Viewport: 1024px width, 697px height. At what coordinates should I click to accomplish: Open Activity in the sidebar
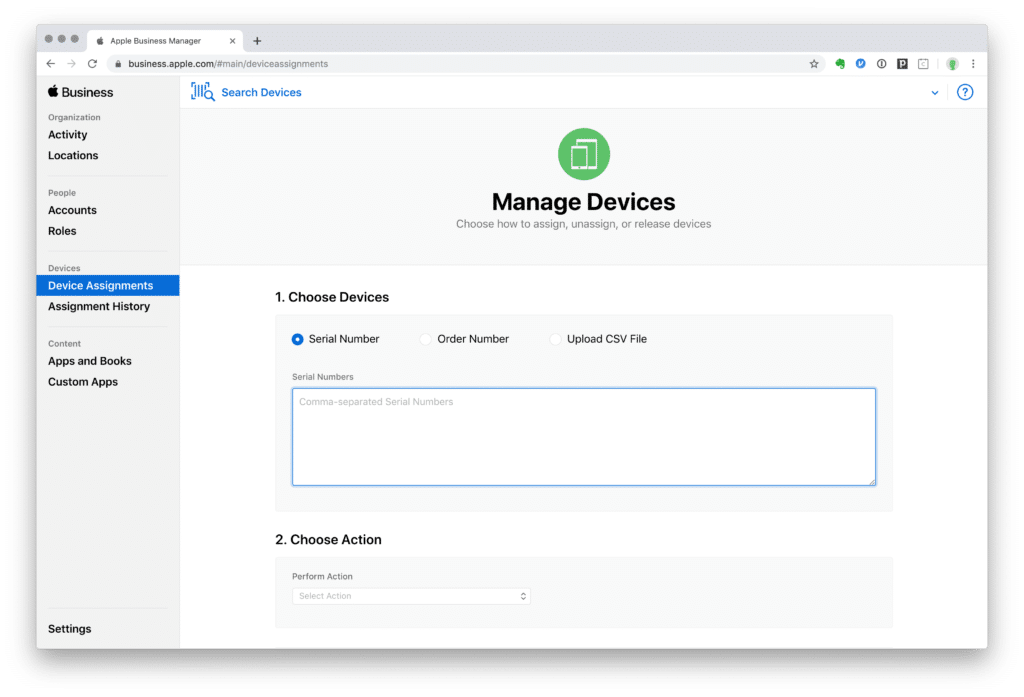(x=67, y=135)
